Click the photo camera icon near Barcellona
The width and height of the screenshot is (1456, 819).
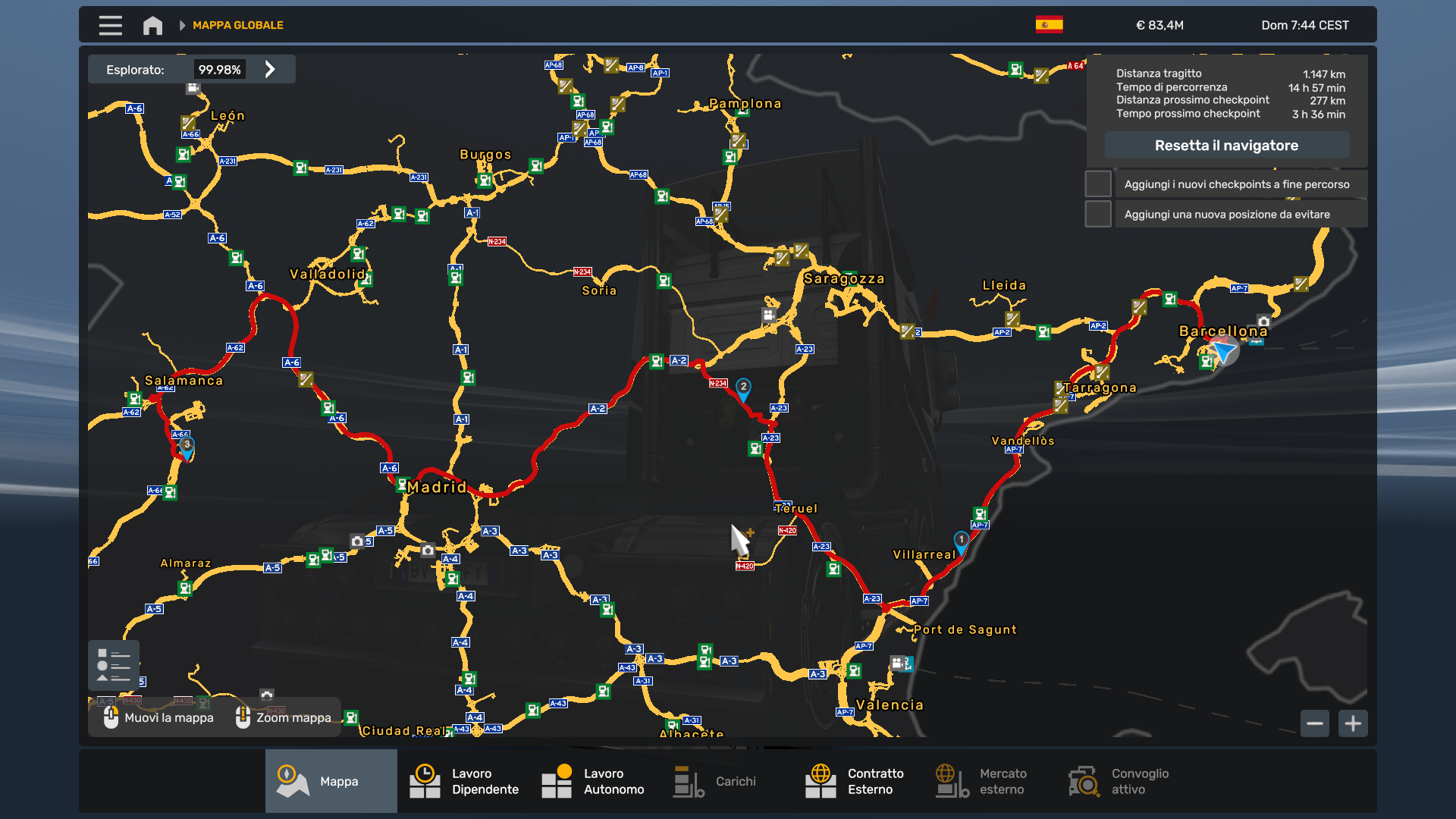(x=1263, y=321)
